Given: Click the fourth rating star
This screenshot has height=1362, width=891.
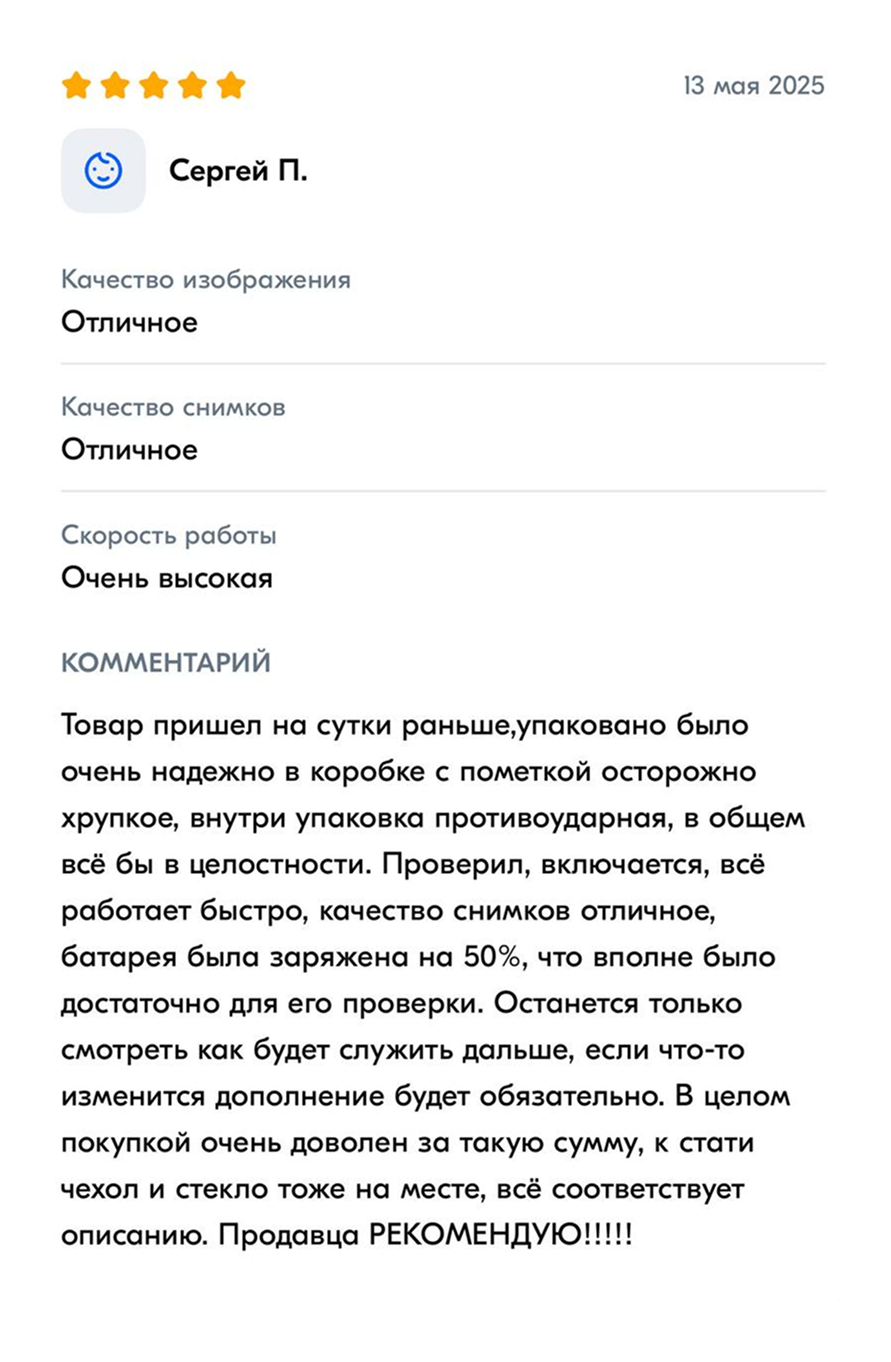Looking at the screenshot, I should tap(192, 85).
